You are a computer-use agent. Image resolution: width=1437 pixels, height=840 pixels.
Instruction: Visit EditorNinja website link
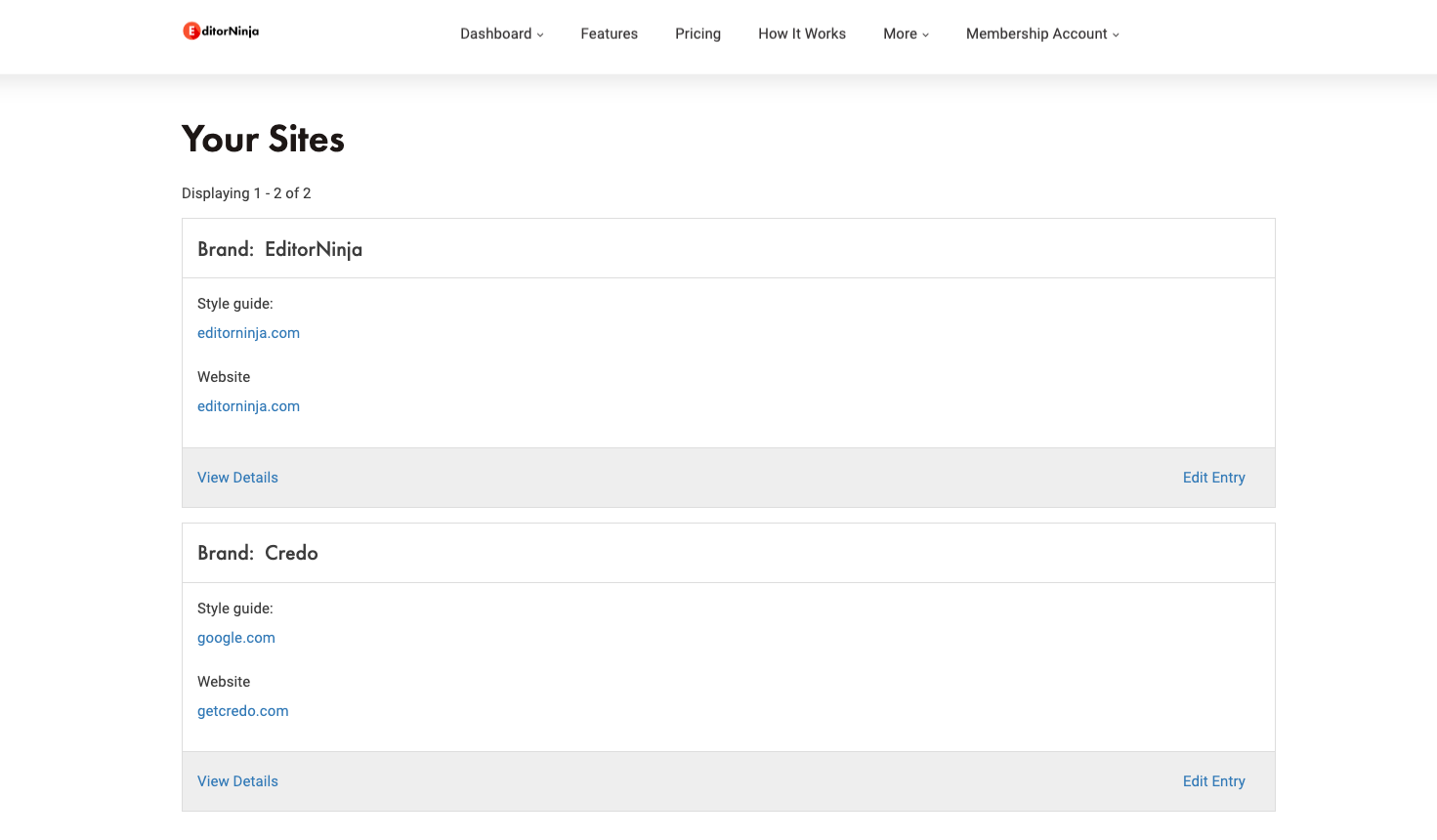tap(248, 406)
